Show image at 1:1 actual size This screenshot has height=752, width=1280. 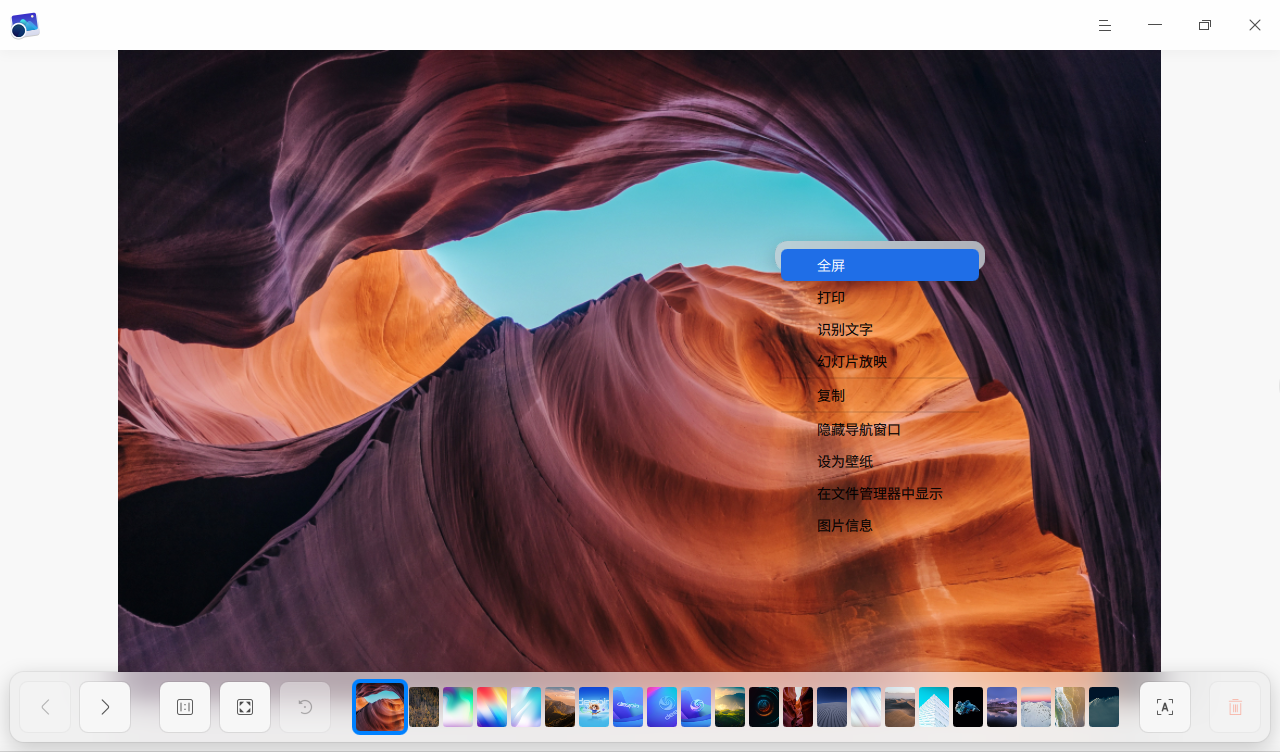pyautogui.click(x=185, y=707)
